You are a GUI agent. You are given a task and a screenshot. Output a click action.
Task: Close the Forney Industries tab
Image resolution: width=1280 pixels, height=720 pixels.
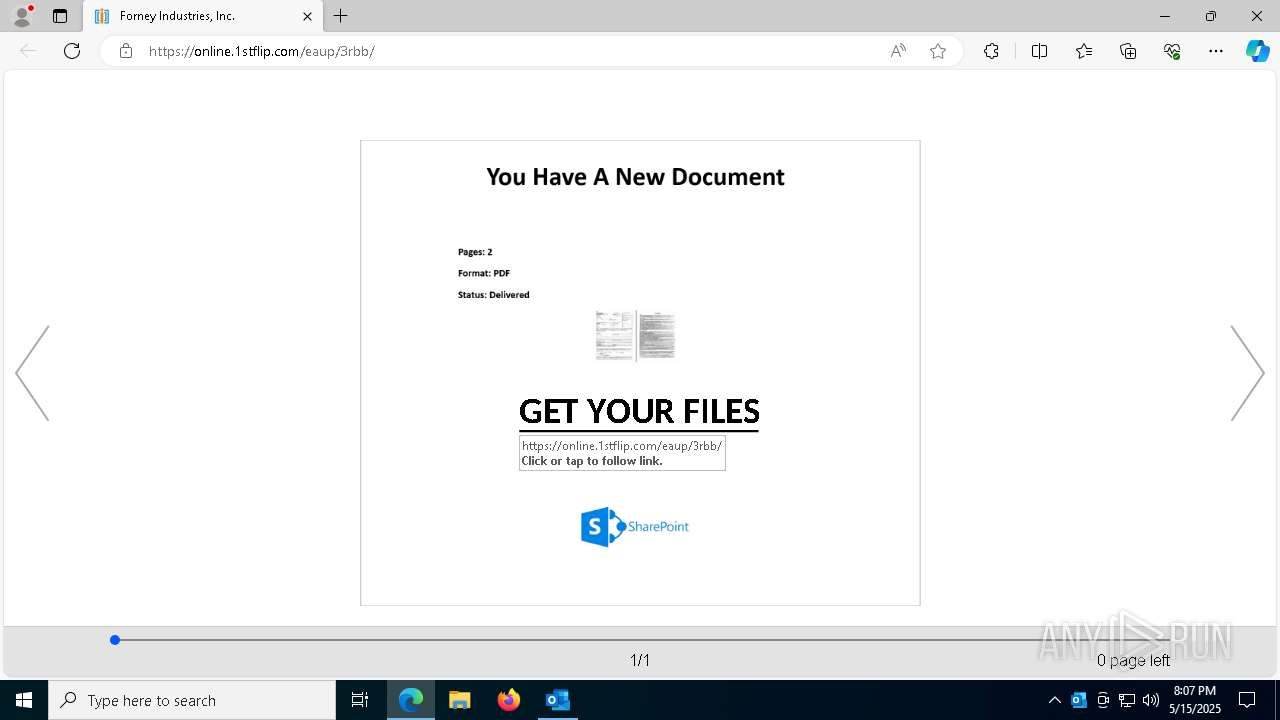[x=307, y=16]
